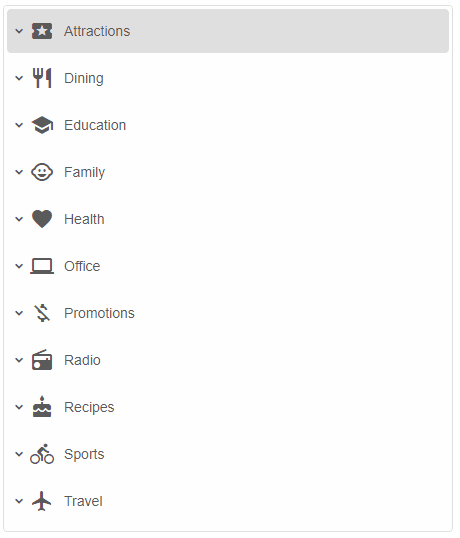Click the Travel airplane icon
The width and height of the screenshot is (460, 538).
click(42, 501)
